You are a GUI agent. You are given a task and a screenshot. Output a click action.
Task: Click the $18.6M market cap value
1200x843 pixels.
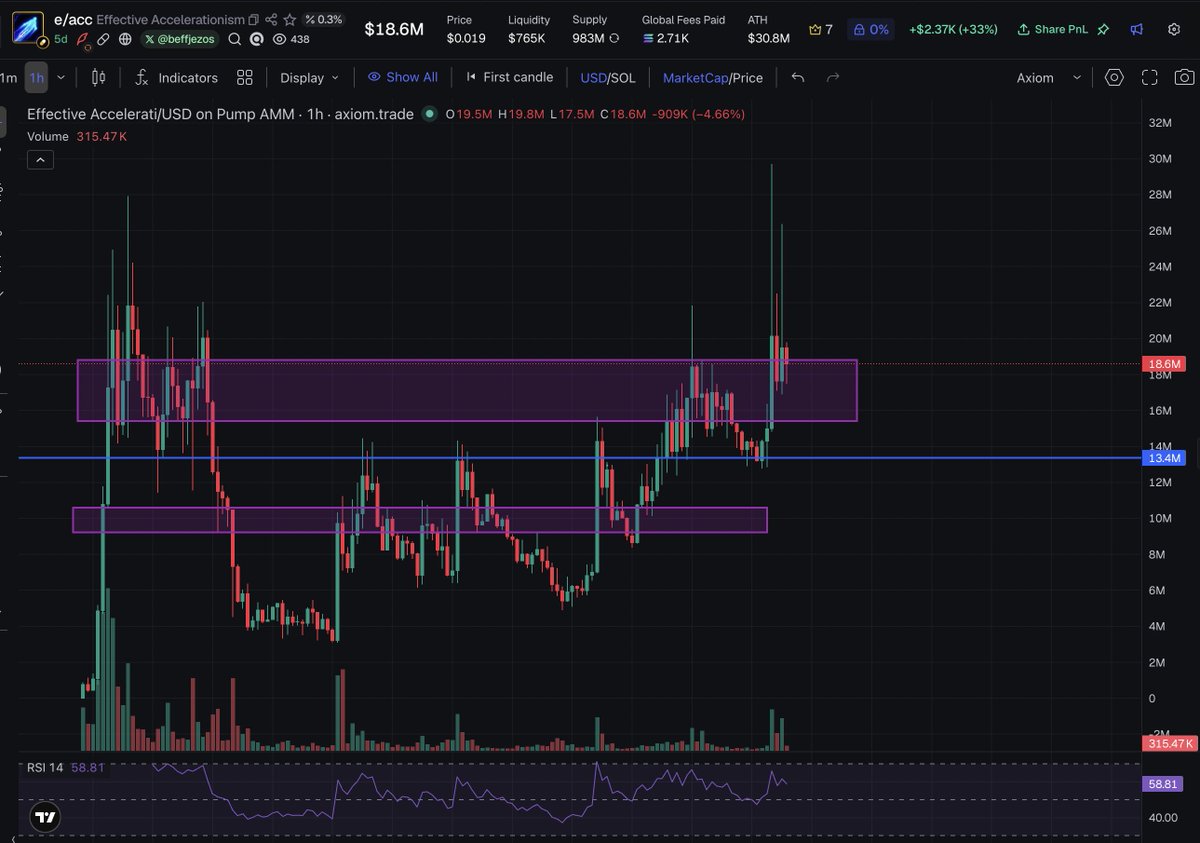coord(394,29)
